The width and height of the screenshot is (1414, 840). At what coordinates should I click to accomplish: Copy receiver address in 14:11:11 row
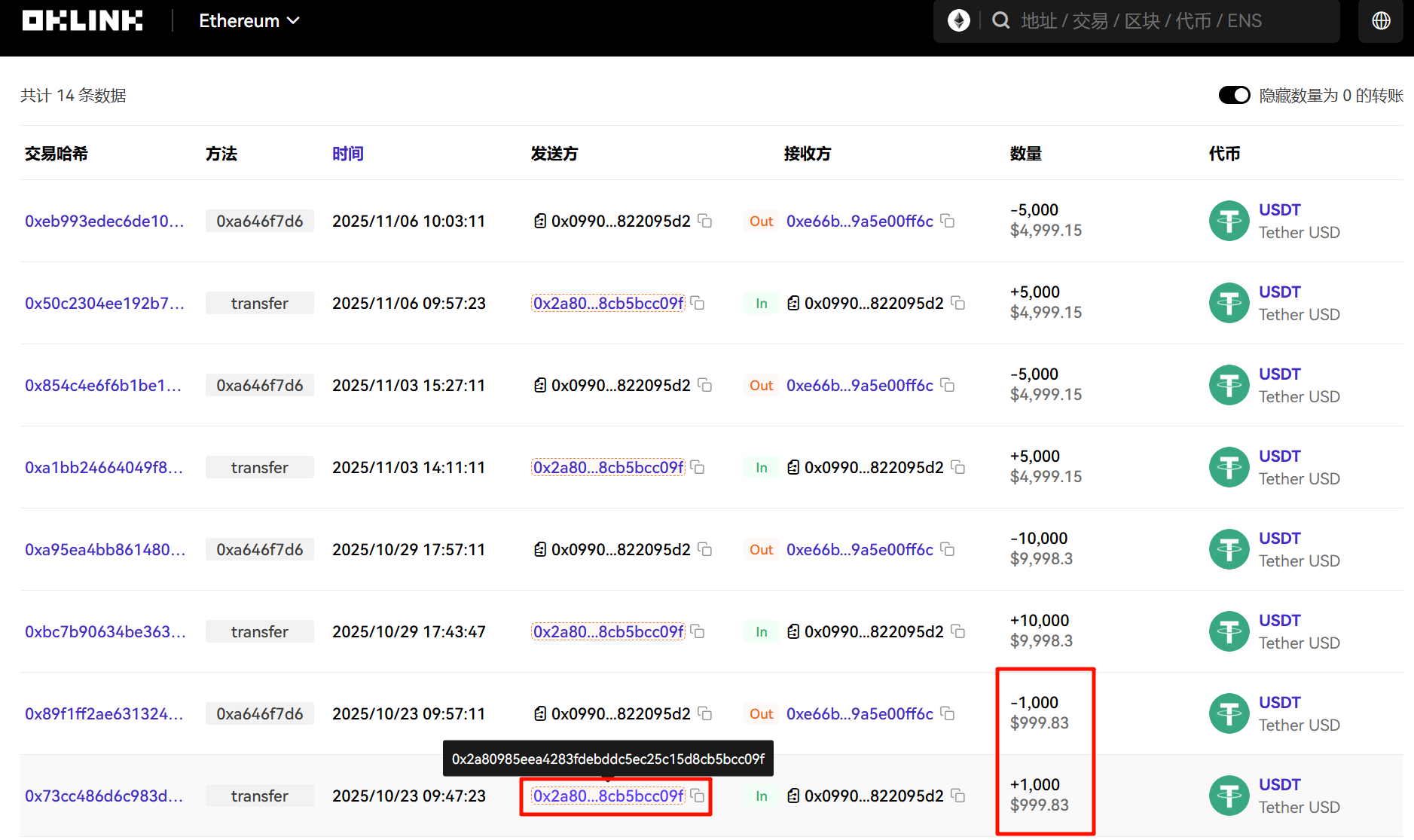pos(958,467)
